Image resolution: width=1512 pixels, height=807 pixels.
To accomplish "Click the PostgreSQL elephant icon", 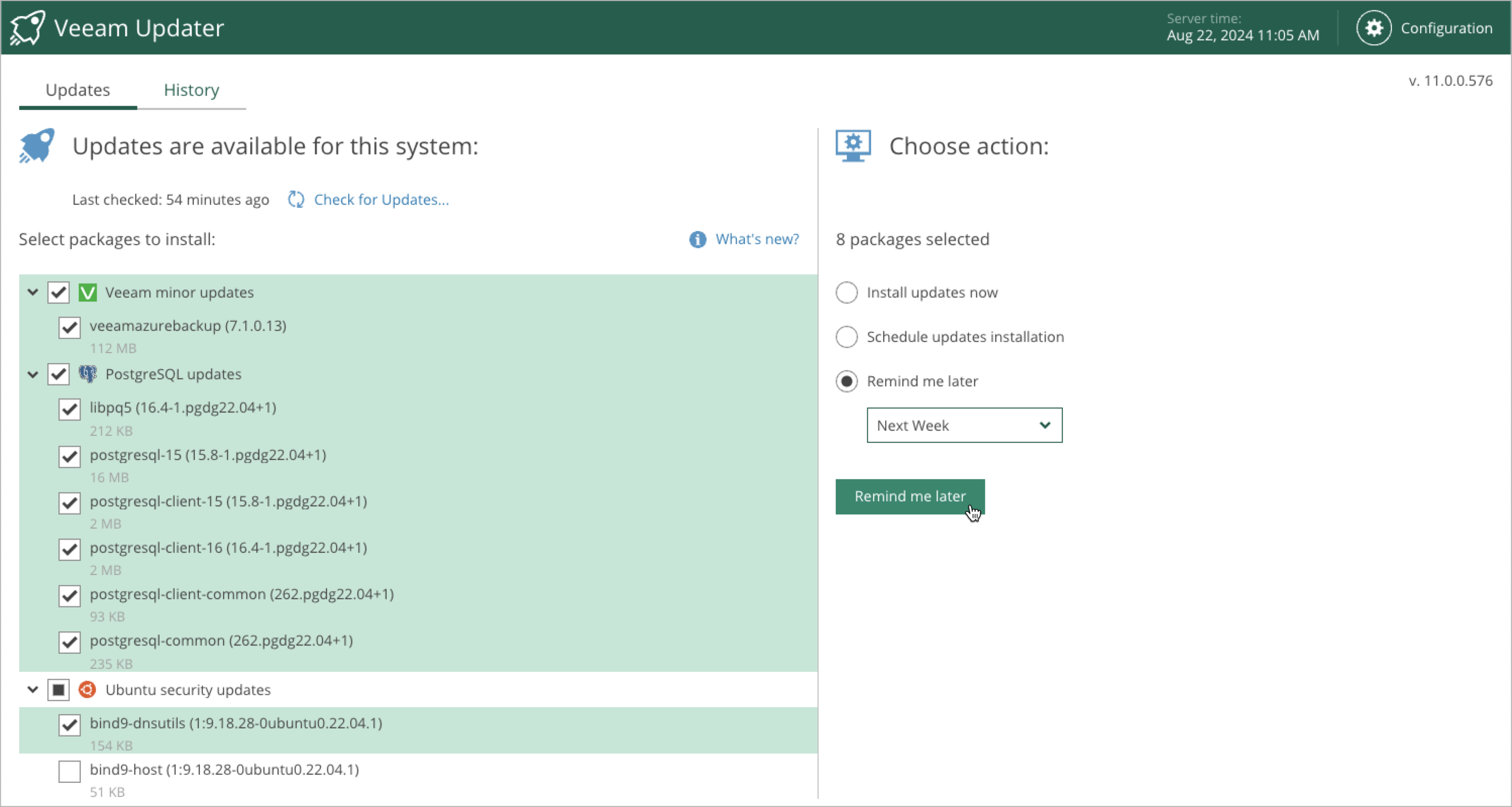I will [87, 374].
